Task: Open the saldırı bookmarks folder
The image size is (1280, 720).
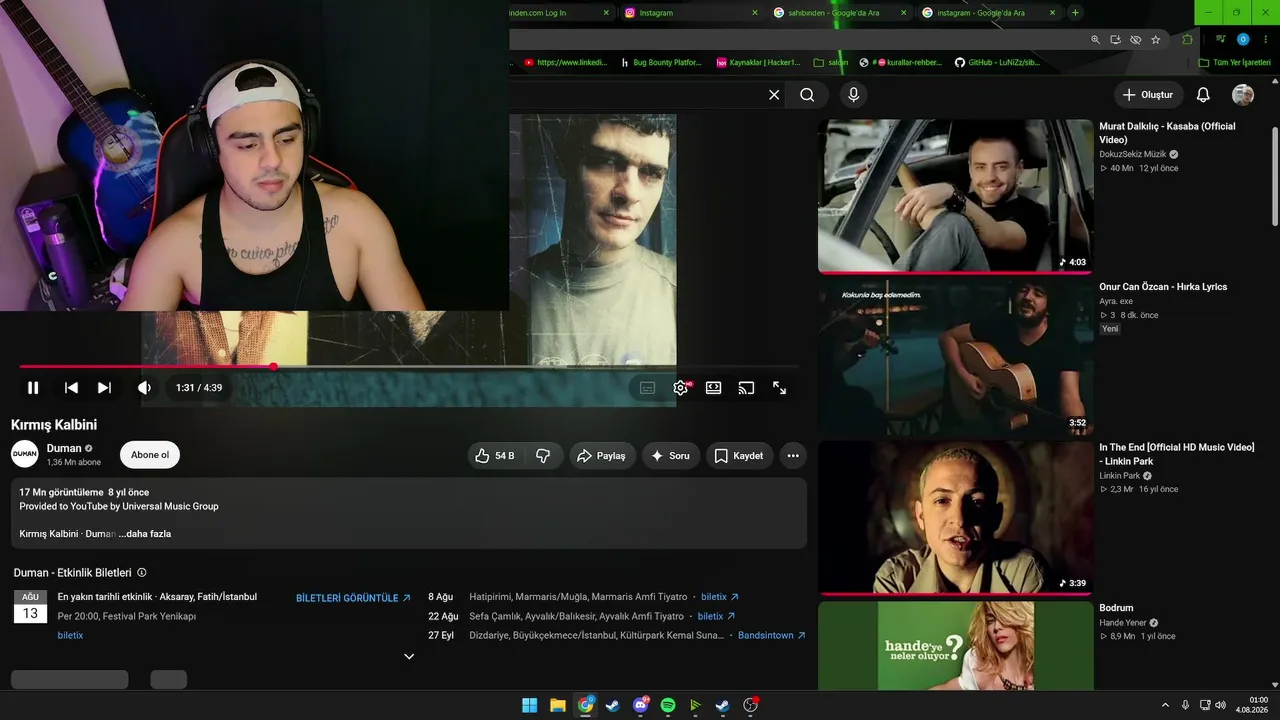Action: [831, 62]
